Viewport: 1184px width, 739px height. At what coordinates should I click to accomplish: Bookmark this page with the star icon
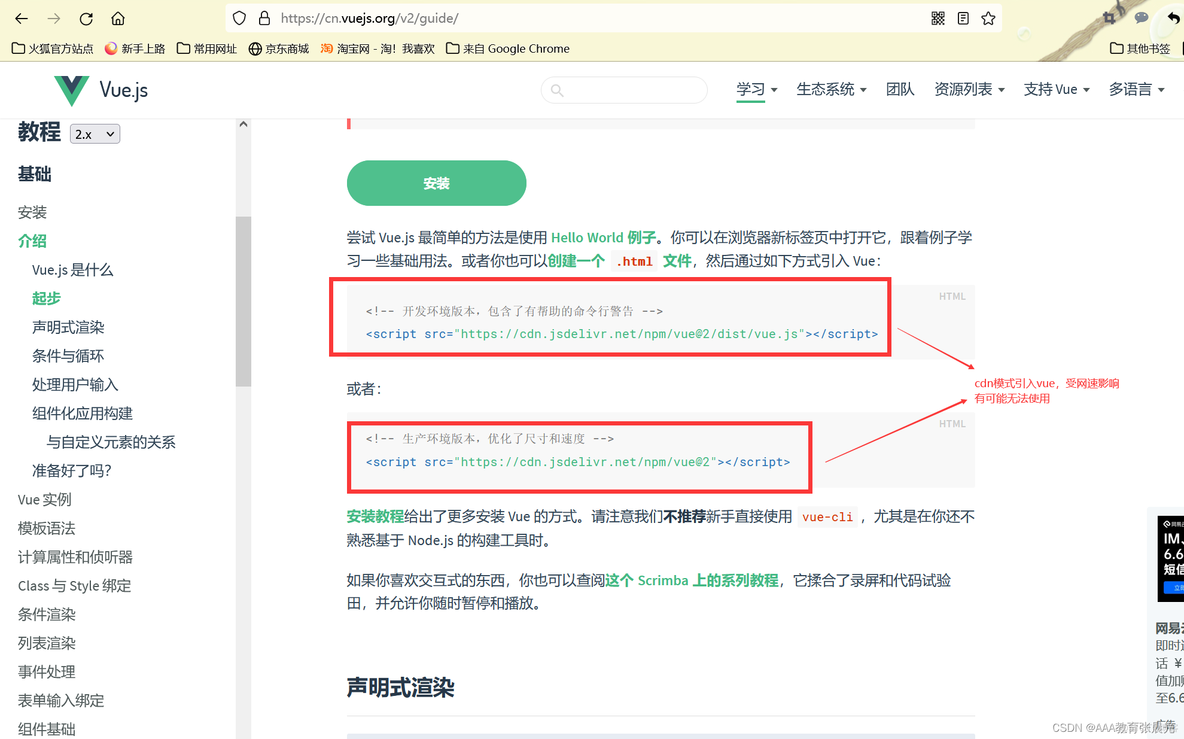click(988, 18)
